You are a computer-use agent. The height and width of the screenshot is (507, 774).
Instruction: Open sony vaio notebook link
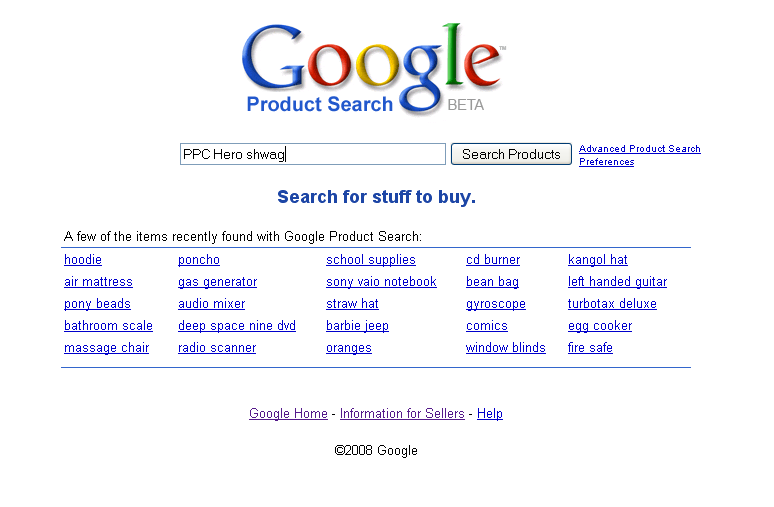381,282
